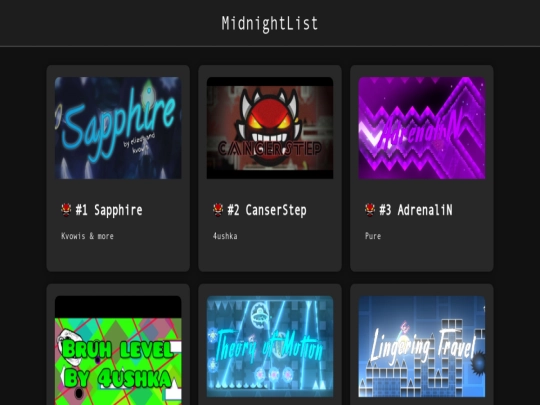Click the top header bar background
This screenshot has width=540, height=405.
(103, 23)
